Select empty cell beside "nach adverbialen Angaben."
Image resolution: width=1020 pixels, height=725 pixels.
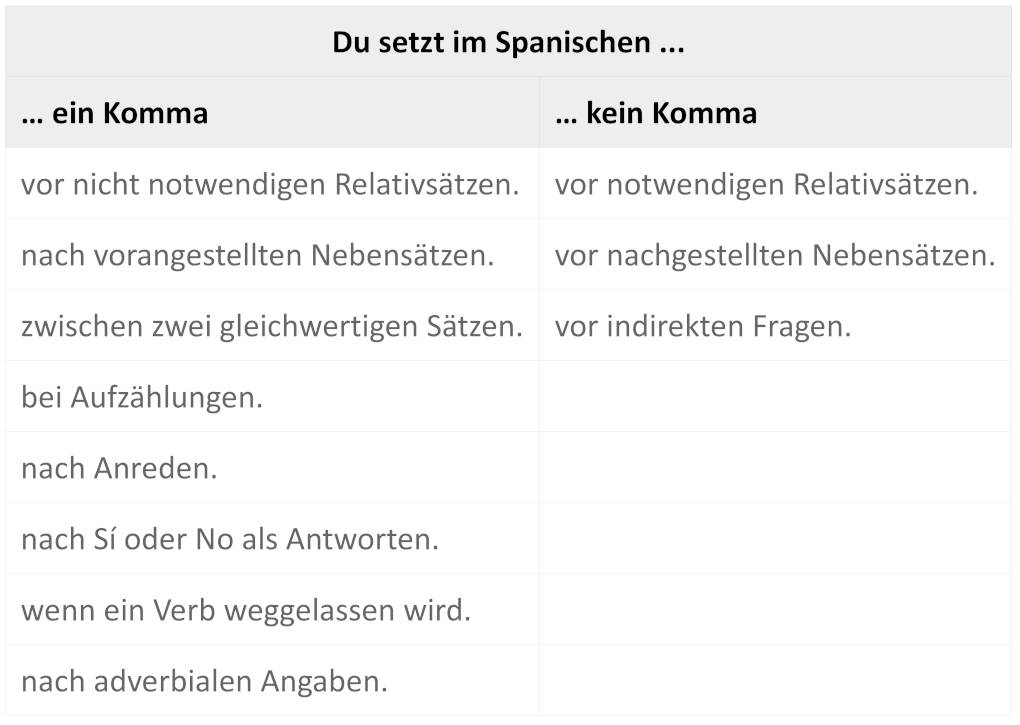tap(775, 682)
